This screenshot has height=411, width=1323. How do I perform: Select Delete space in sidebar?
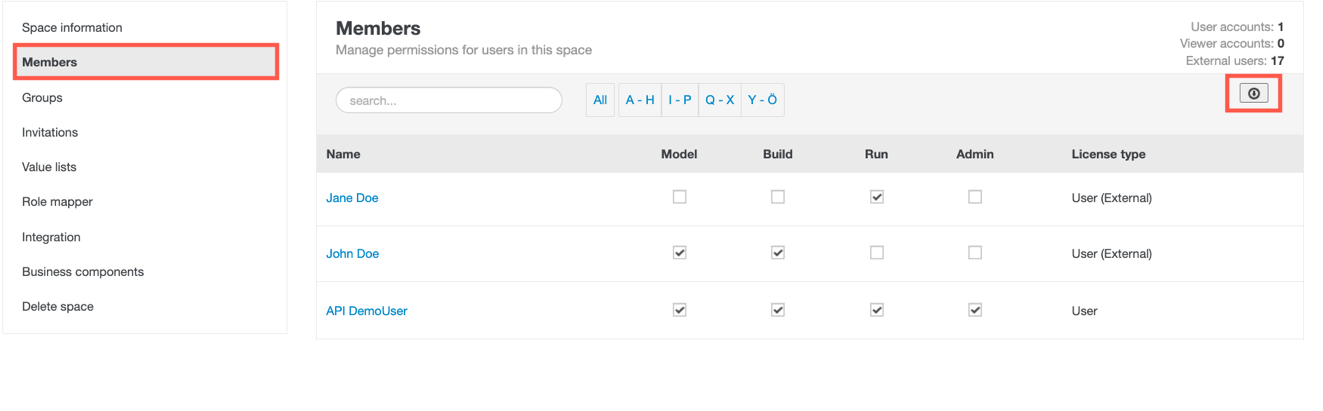(x=58, y=307)
